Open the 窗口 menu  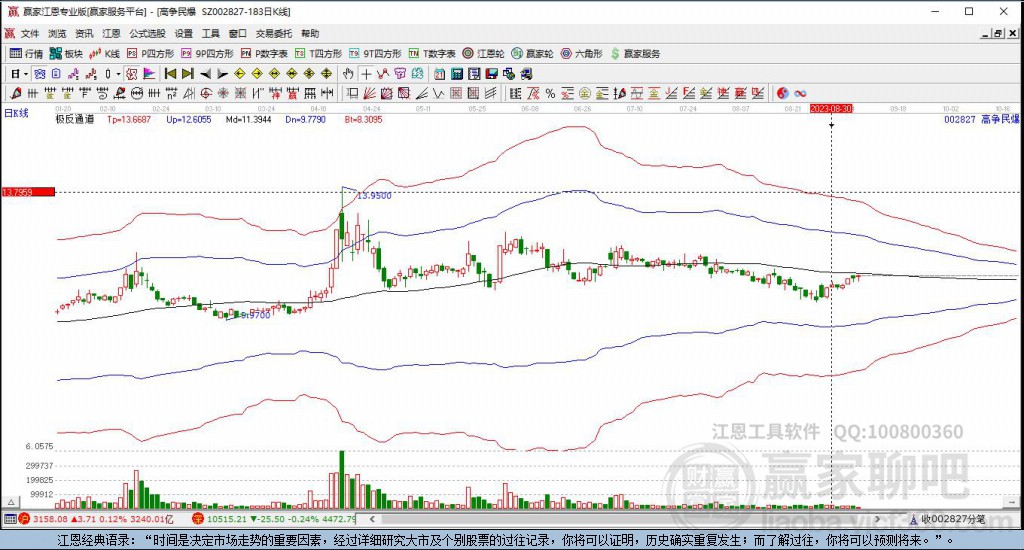(x=238, y=33)
